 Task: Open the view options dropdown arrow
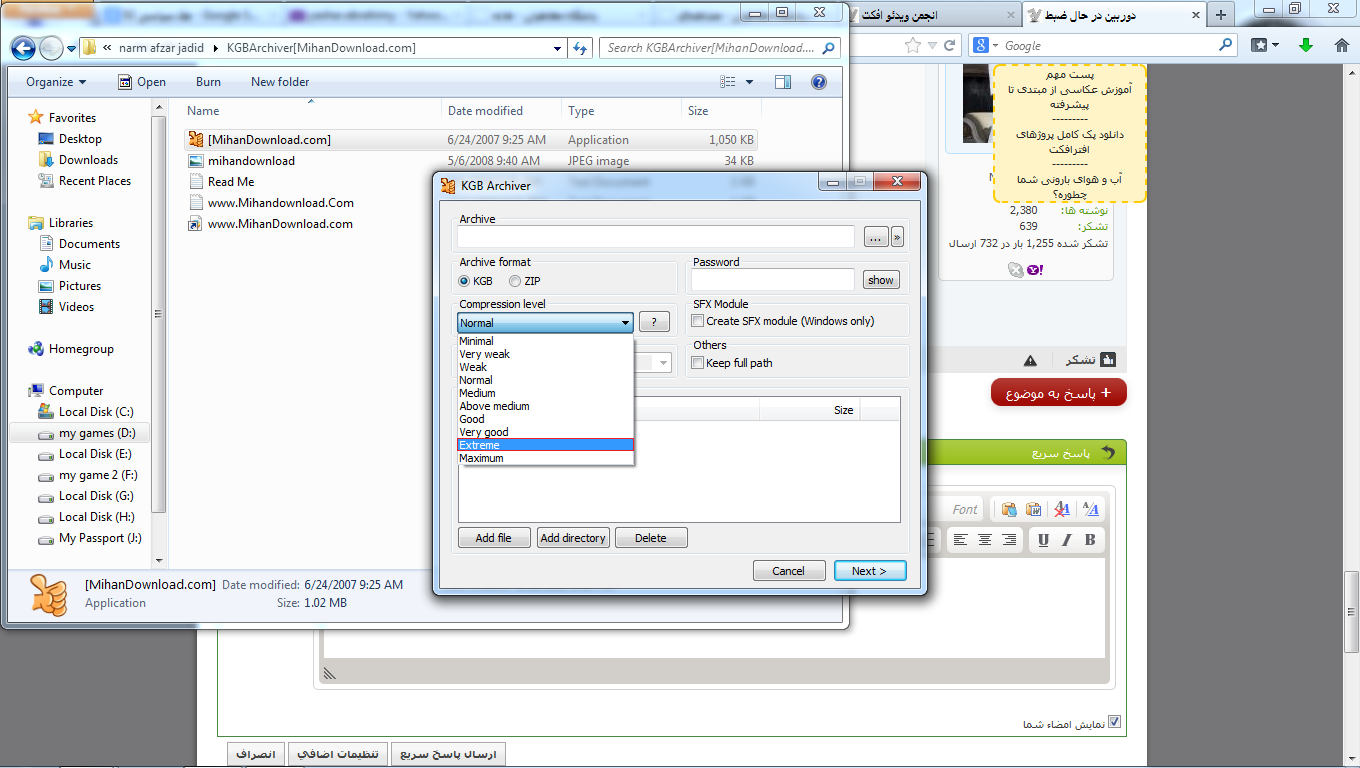pos(750,82)
